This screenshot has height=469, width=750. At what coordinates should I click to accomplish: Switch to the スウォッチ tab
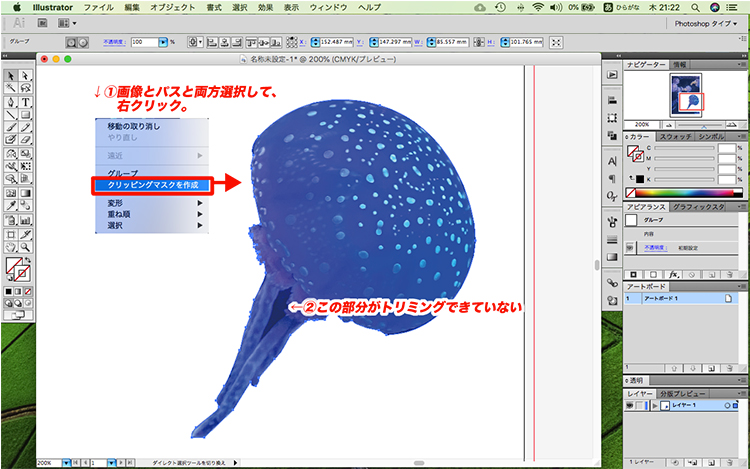(x=675, y=135)
